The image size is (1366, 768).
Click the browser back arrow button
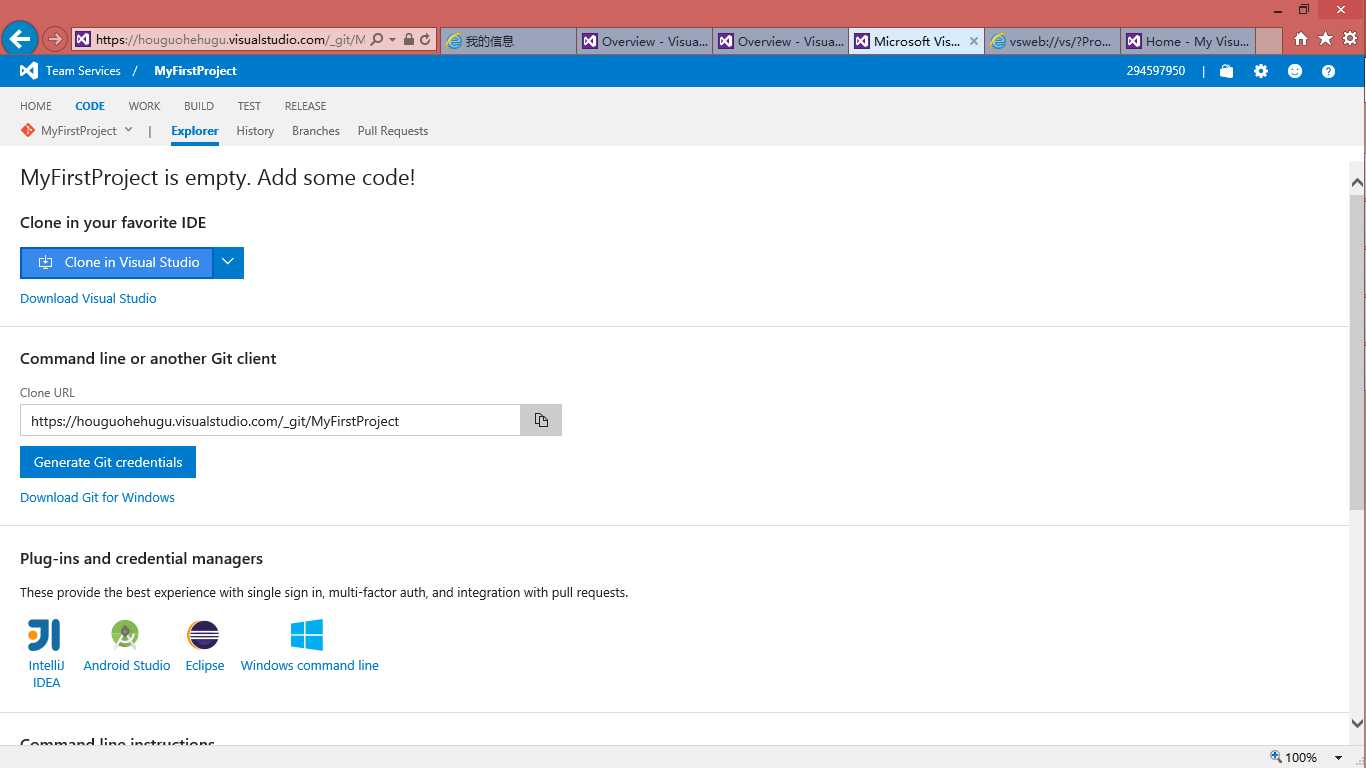20,39
